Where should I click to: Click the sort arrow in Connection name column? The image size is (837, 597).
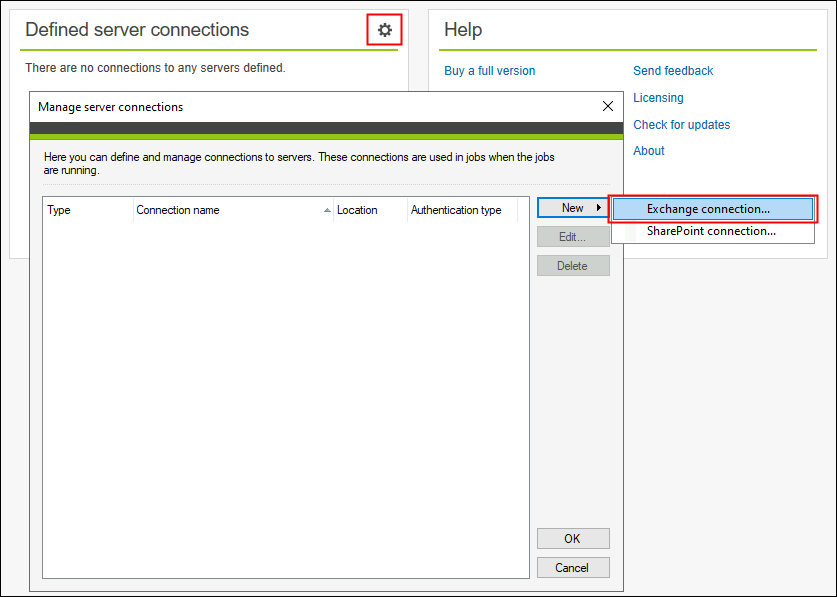(x=327, y=210)
